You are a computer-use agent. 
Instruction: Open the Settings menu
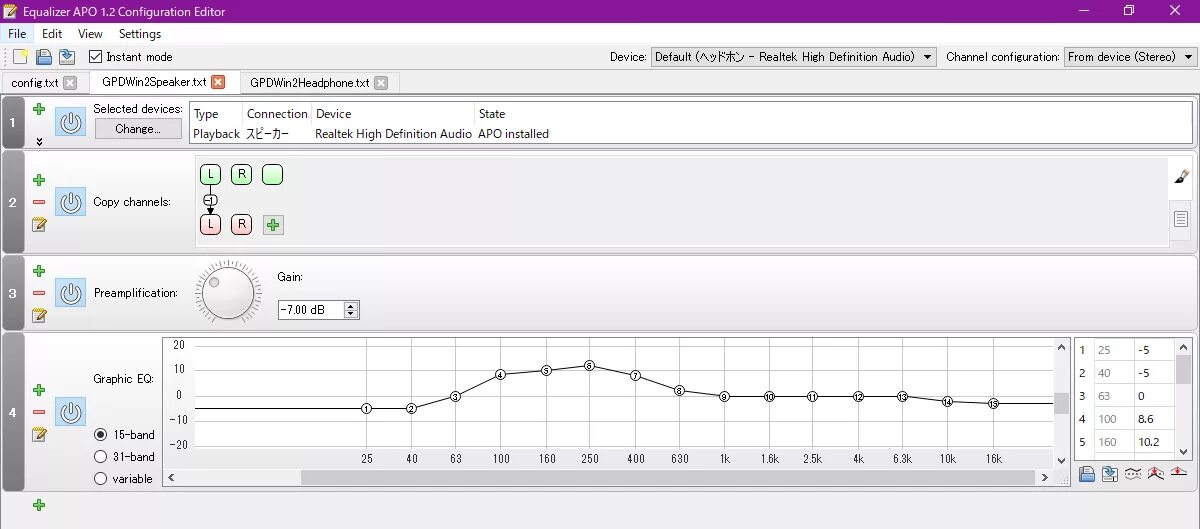(x=140, y=34)
